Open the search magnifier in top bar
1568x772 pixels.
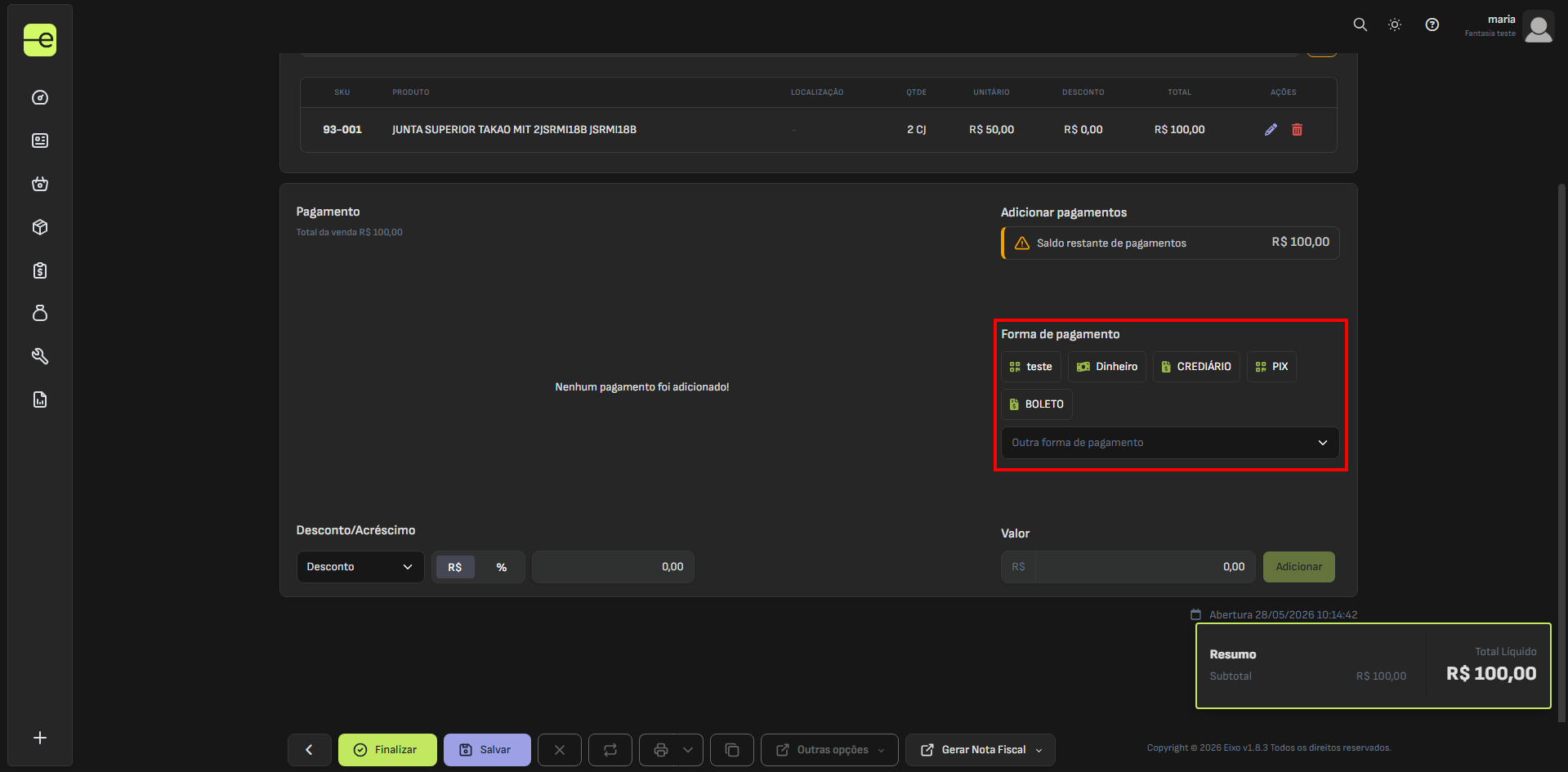(1360, 25)
